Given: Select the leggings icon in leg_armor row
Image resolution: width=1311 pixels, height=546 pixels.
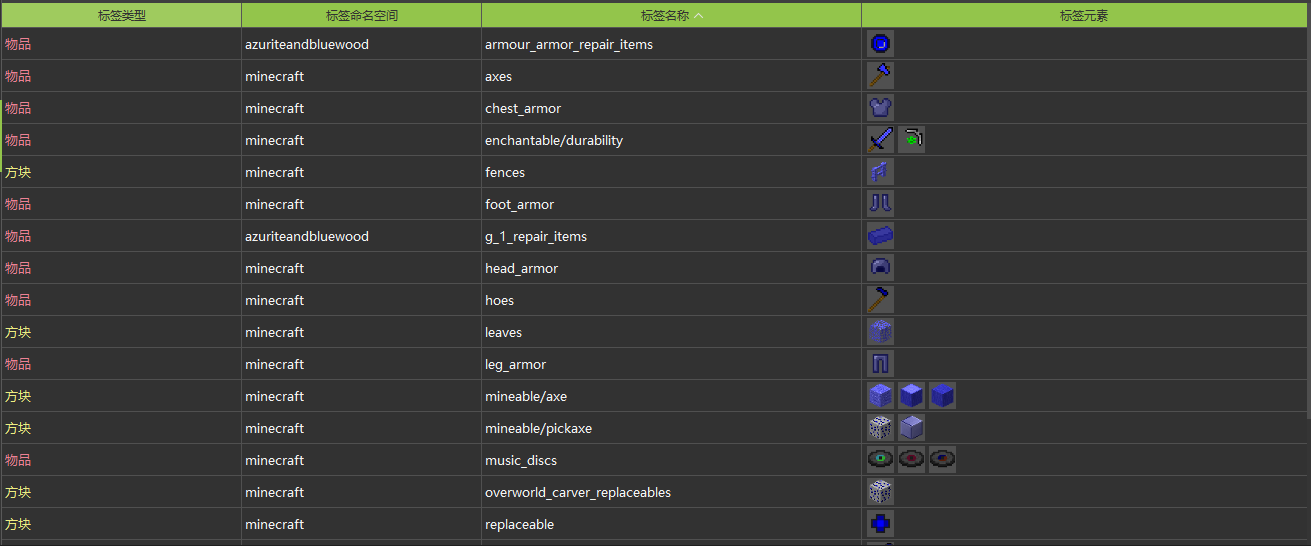Looking at the screenshot, I should coord(880,364).
